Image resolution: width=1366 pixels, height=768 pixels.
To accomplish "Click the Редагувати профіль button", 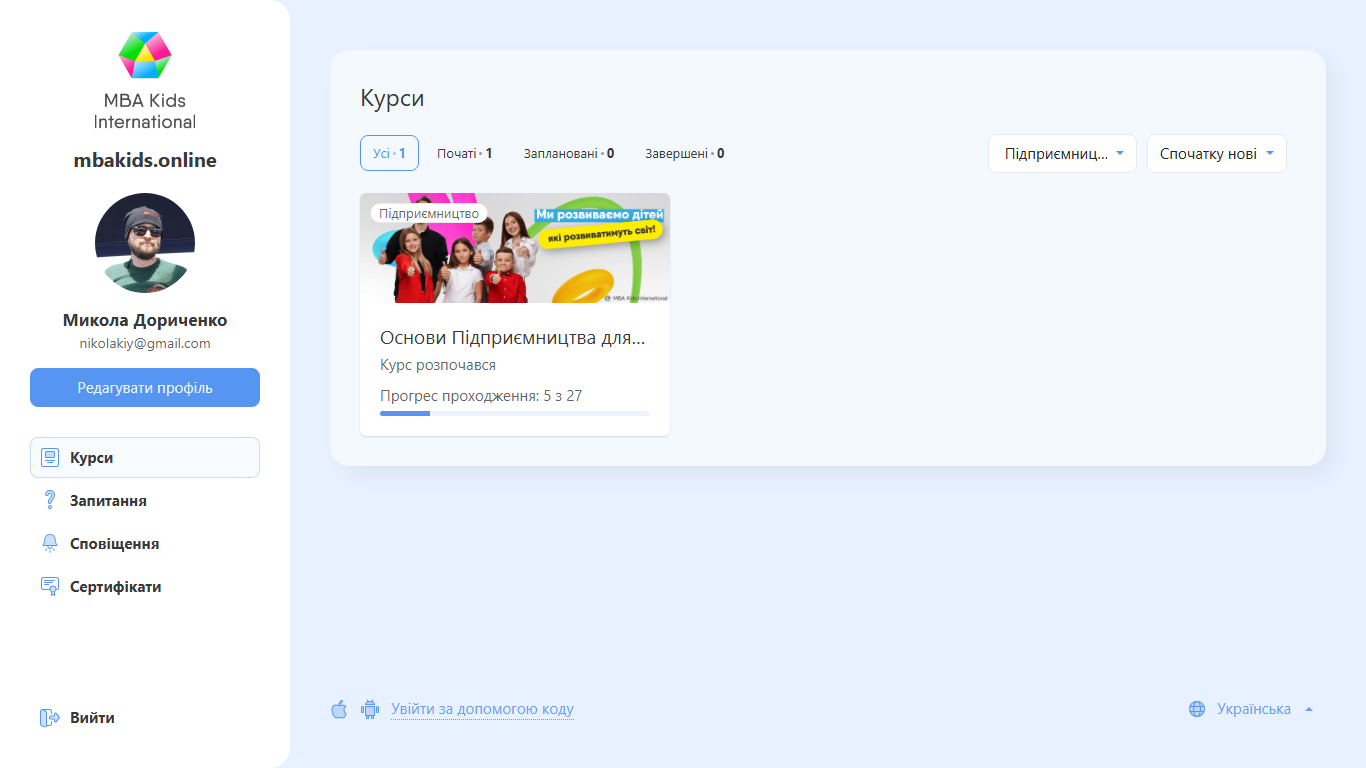I will tap(145, 388).
